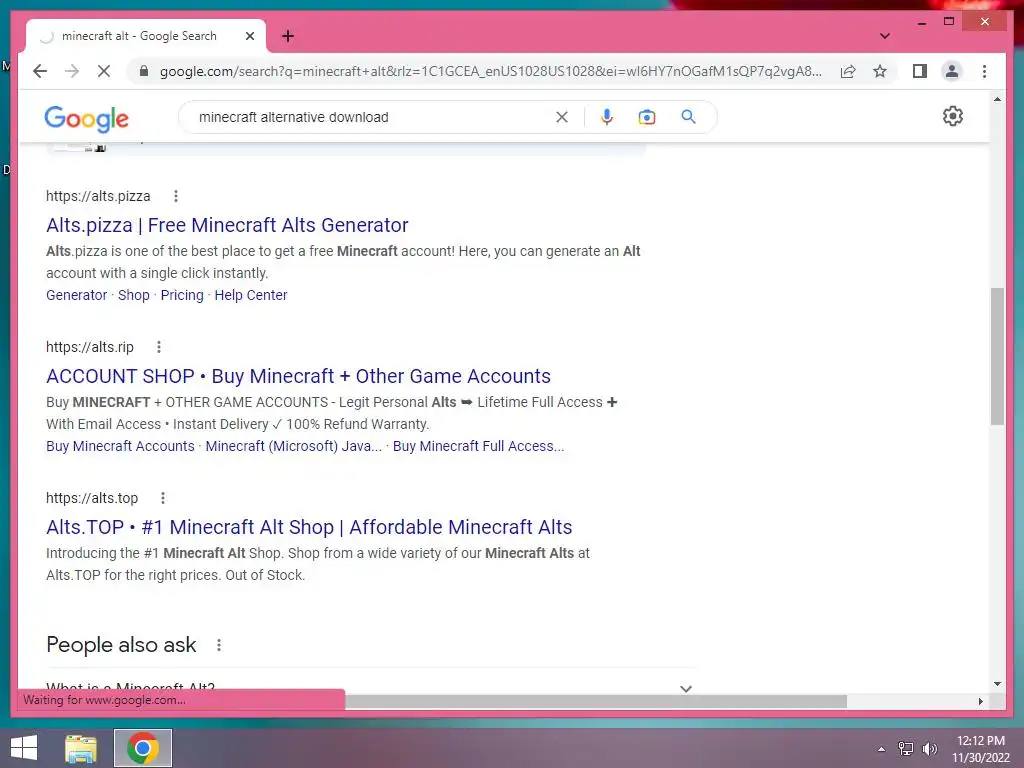
Task: Bookmark this page with the star
Action: click(x=880, y=71)
